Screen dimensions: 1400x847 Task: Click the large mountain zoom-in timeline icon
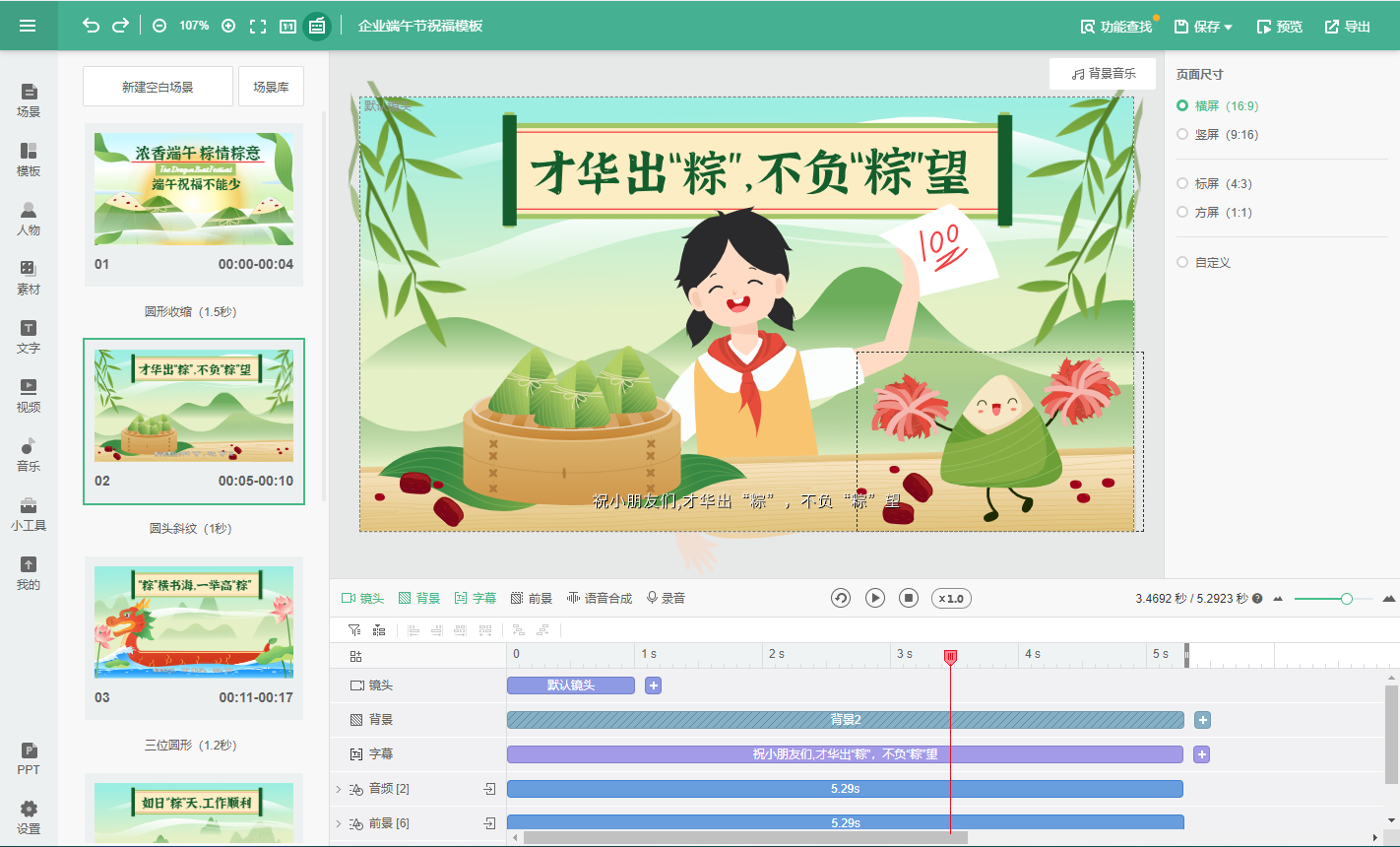pyautogui.click(x=1389, y=598)
